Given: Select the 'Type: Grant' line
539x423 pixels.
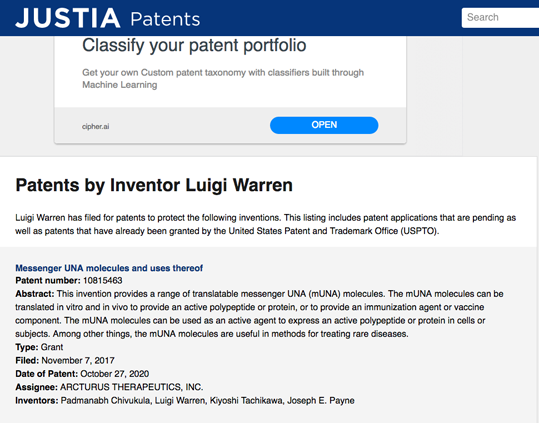Looking at the screenshot, I should click(x=39, y=347).
